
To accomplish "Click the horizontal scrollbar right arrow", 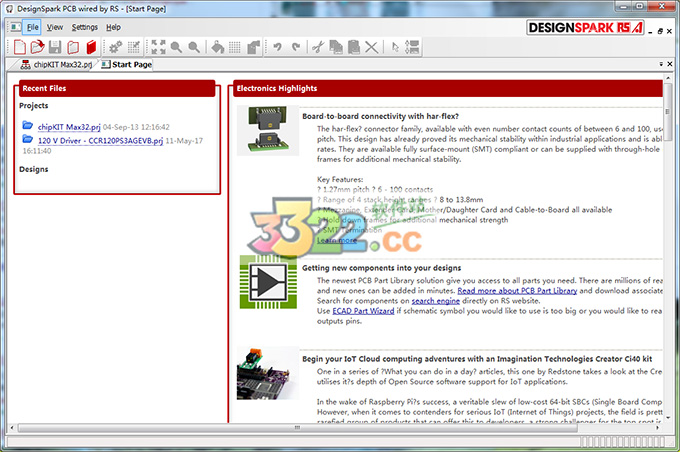I will [657, 428].
